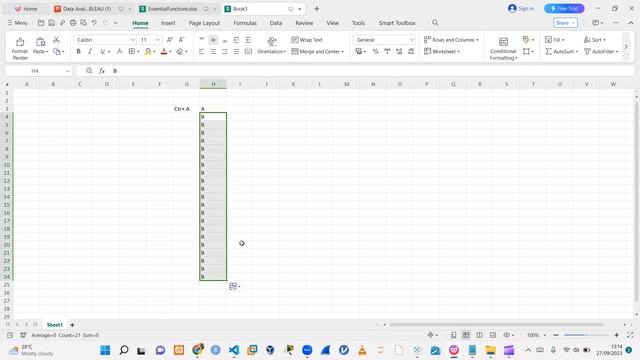Increase the cell indent

(248, 40)
